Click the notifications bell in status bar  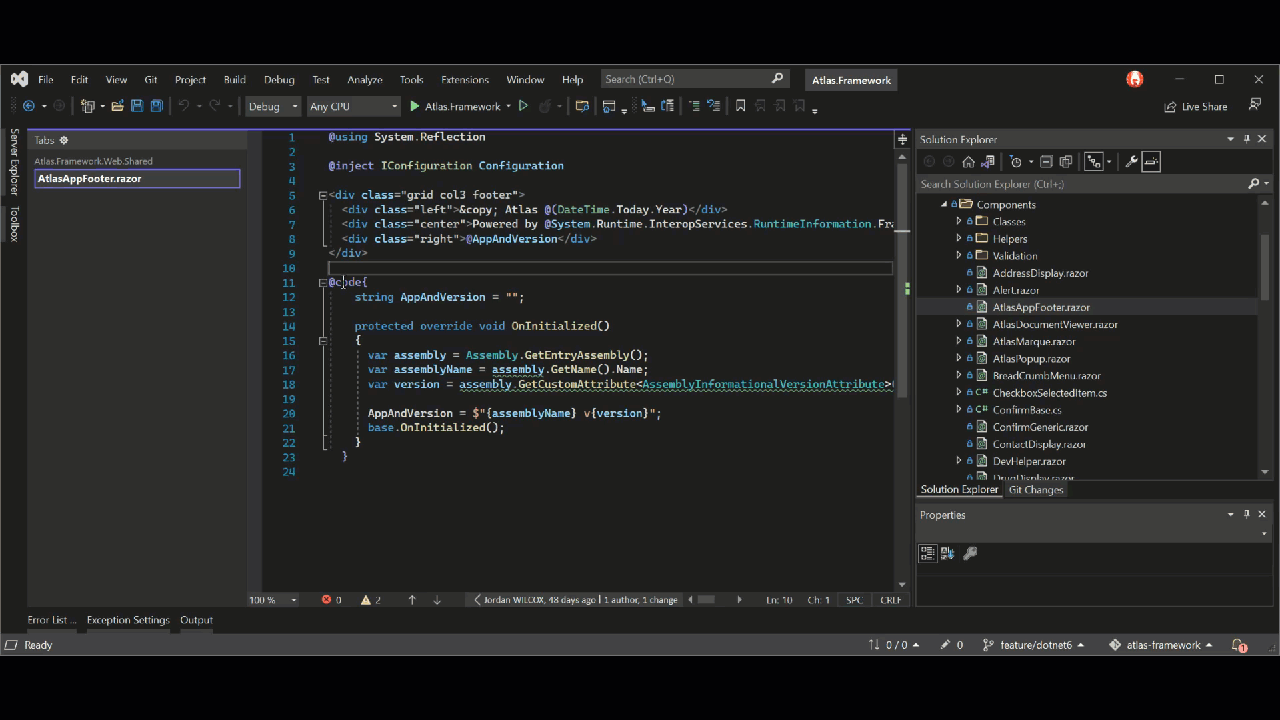coord(1239,645)
